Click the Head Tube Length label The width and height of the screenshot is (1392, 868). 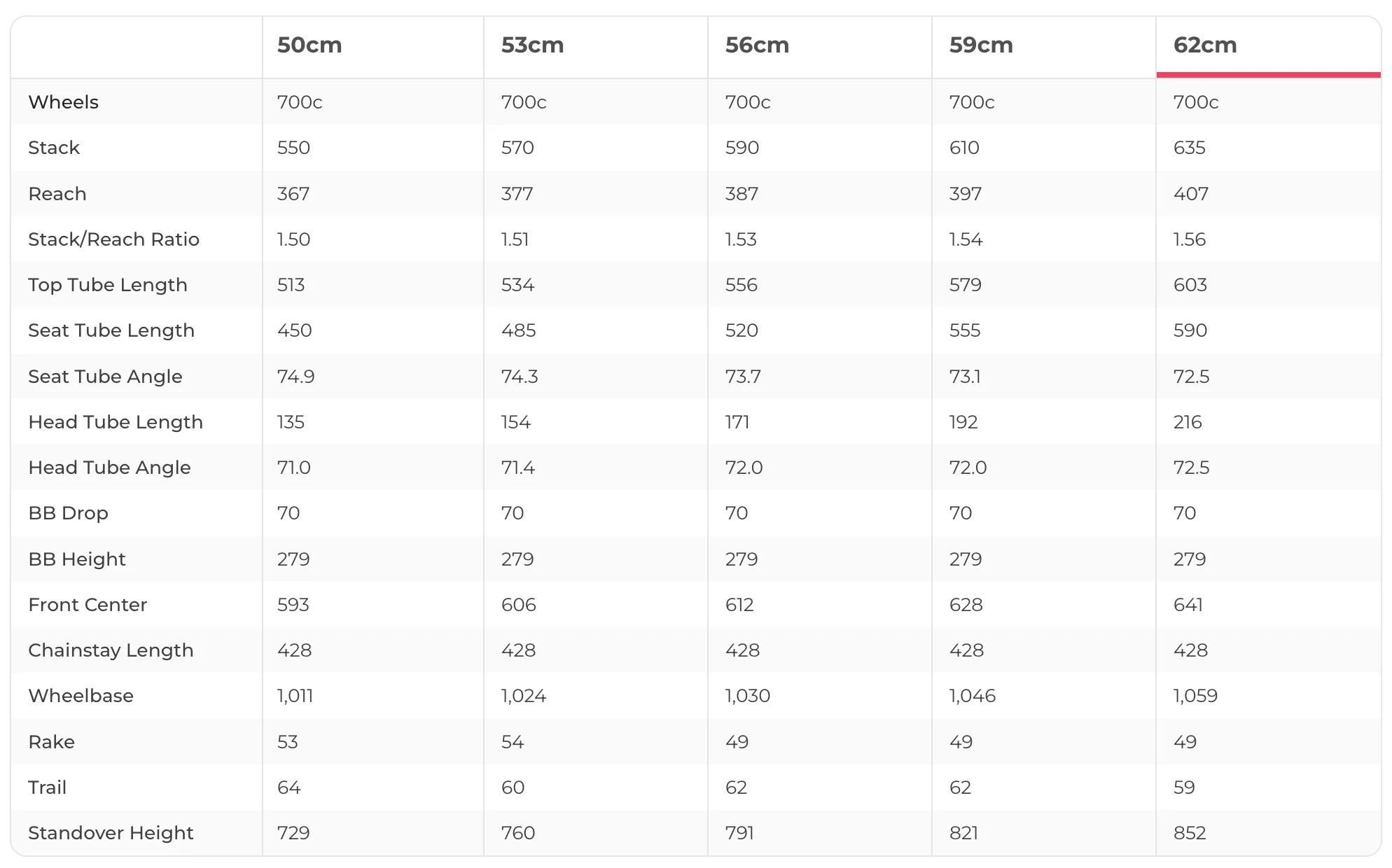pos(116,422)
